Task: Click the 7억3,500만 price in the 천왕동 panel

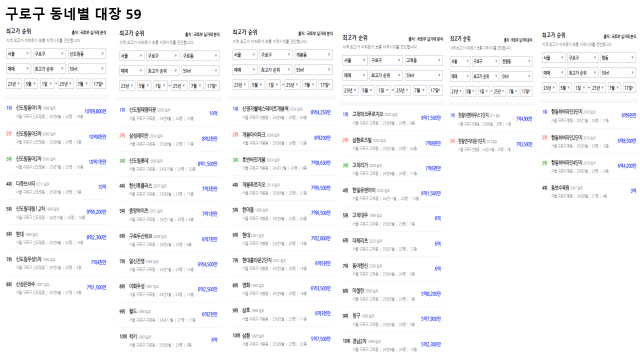Action: click(524, 144)
